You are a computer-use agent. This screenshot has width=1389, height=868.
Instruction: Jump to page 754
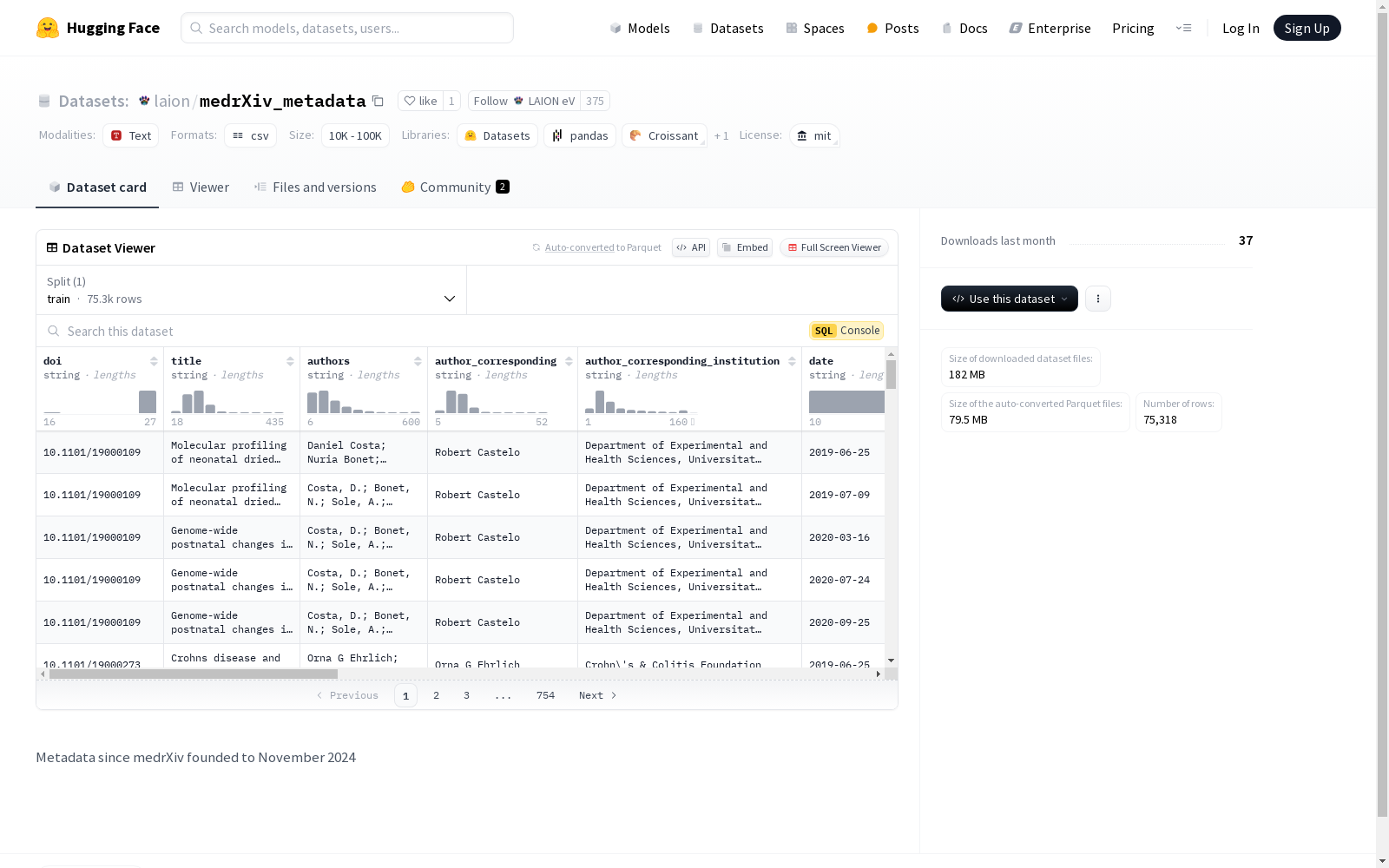point(545,695)
